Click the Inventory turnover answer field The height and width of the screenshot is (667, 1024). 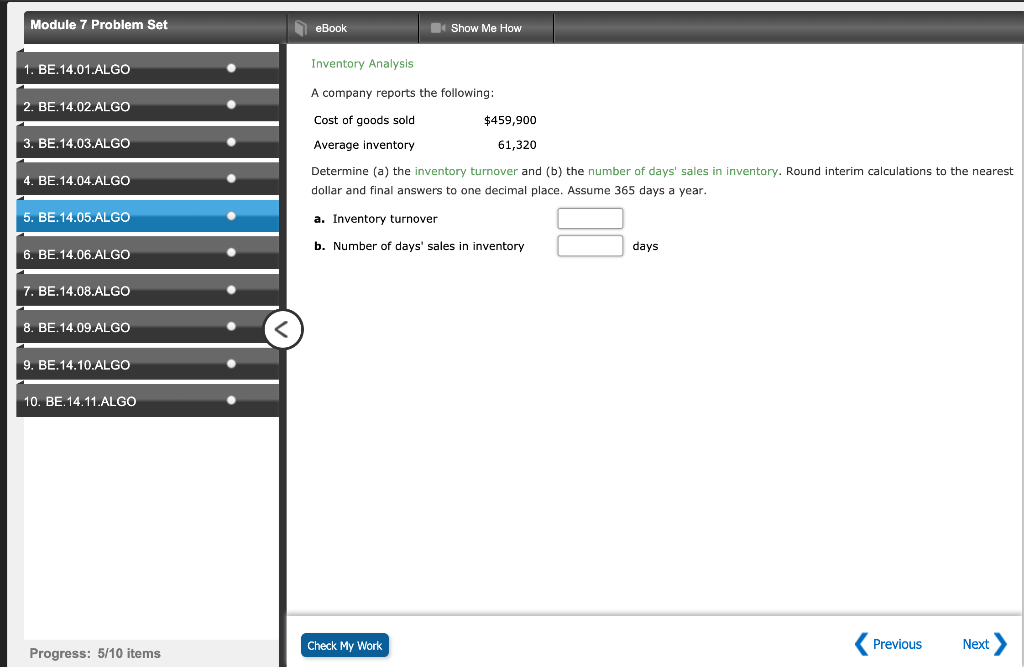590,218
